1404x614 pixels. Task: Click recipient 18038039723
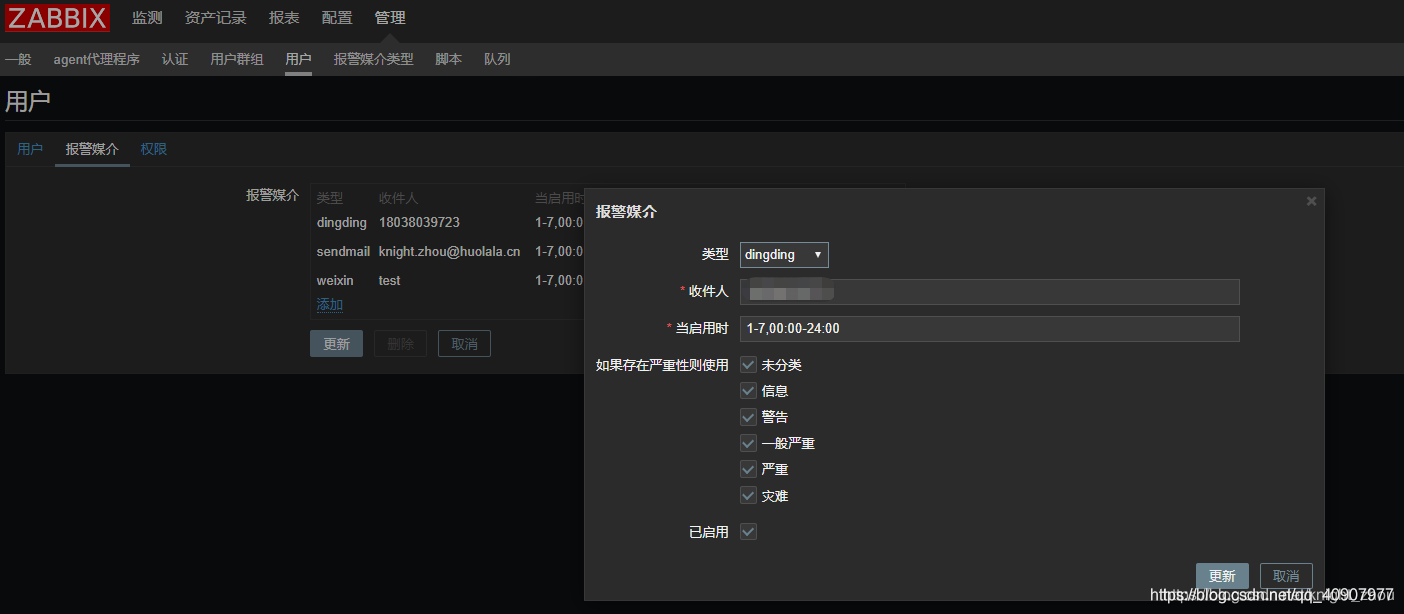pyautogui.click(x=419, y=222)
